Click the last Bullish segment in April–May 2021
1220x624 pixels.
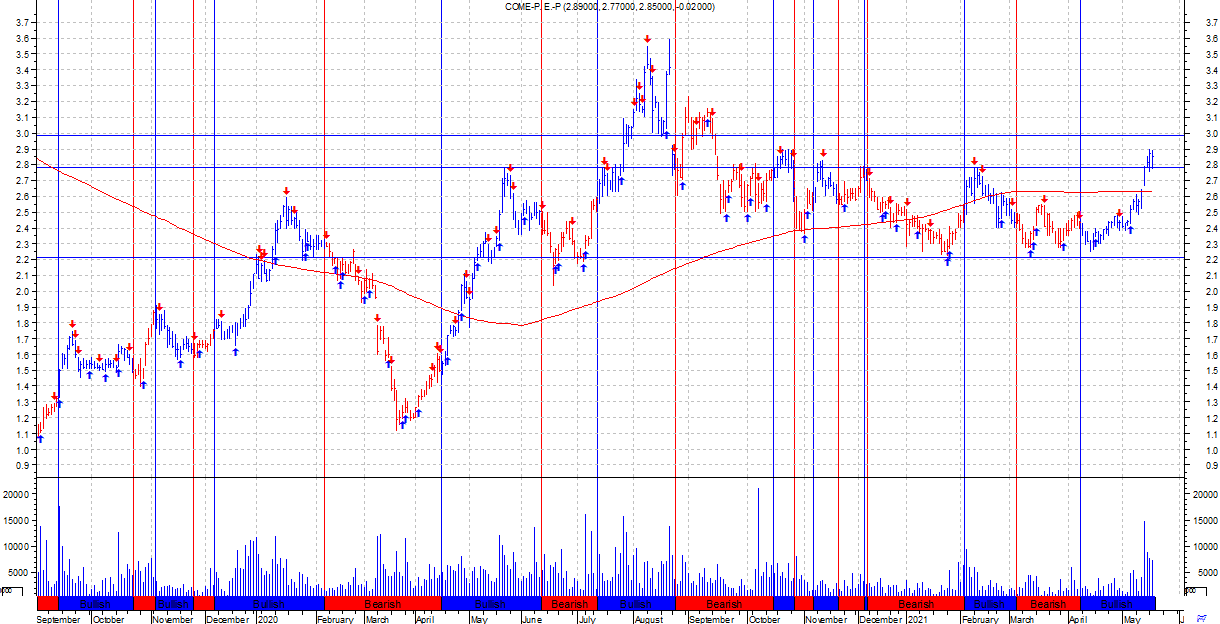coord(1117,603)
